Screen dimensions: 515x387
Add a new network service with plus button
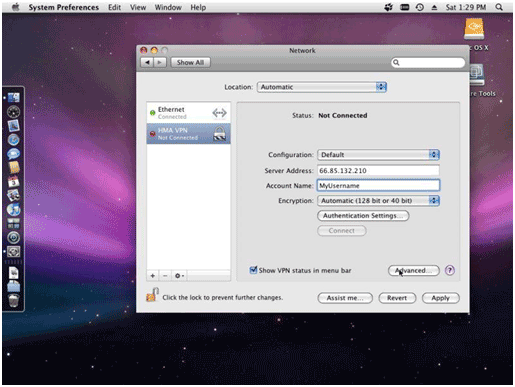[x=152, y=276]
